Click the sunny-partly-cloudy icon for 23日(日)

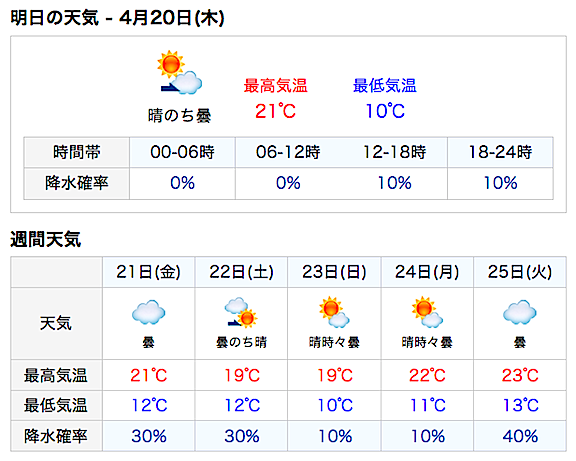pyautogui.click(x=334, y=312)
